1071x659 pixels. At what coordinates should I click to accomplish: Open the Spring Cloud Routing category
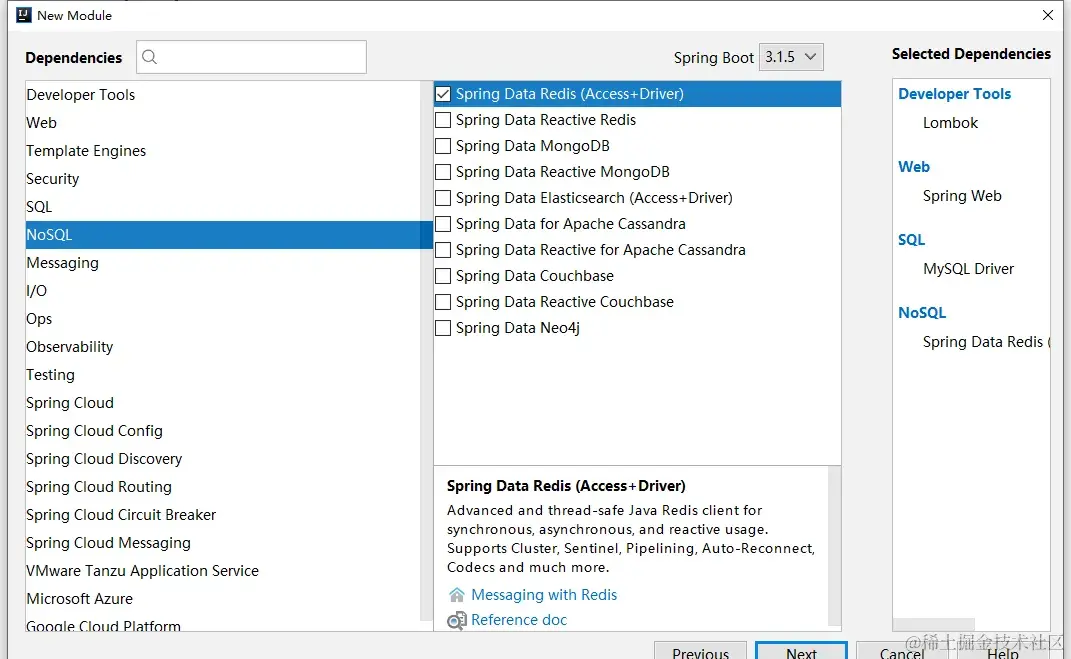[99, 487]
